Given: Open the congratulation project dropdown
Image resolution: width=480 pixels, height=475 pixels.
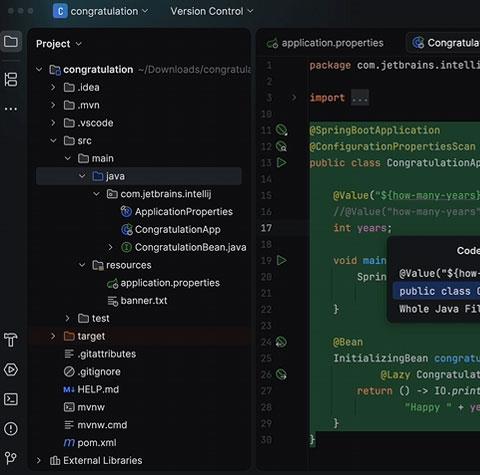Looking at the screenshot, I should (x=110, y=11).
